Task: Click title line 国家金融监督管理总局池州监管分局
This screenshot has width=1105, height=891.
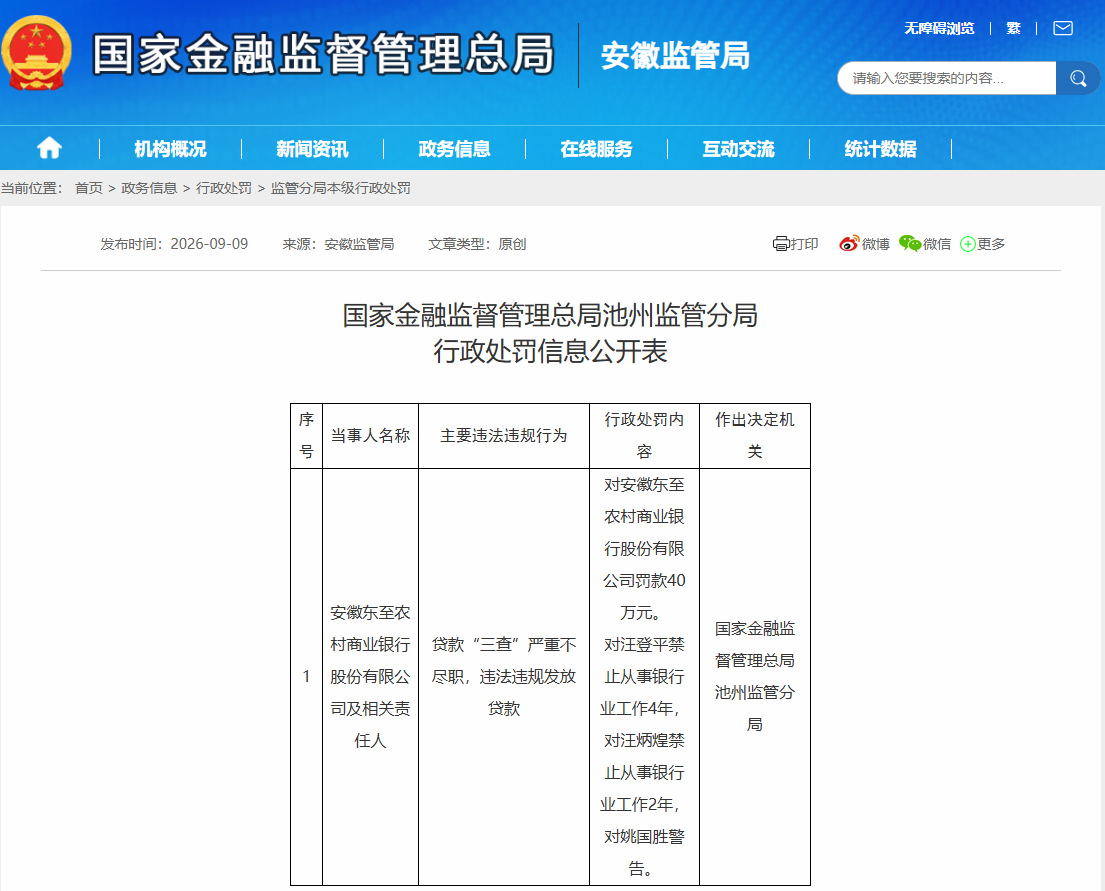Action: pyautogui.click(x=550, y=315)
